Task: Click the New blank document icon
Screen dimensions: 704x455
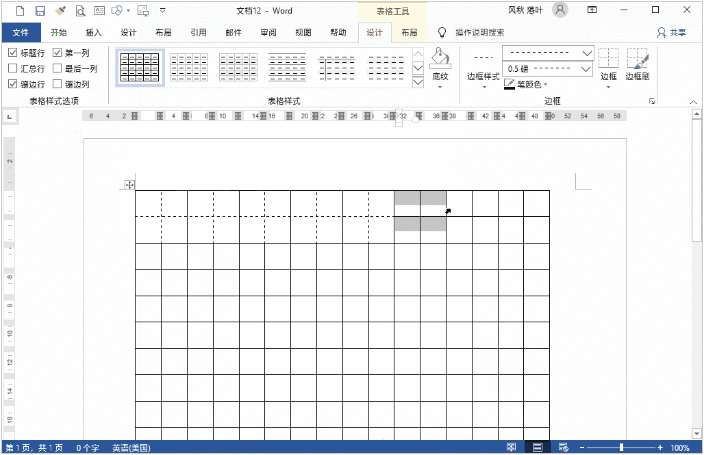Action: (x=20, y=10)
